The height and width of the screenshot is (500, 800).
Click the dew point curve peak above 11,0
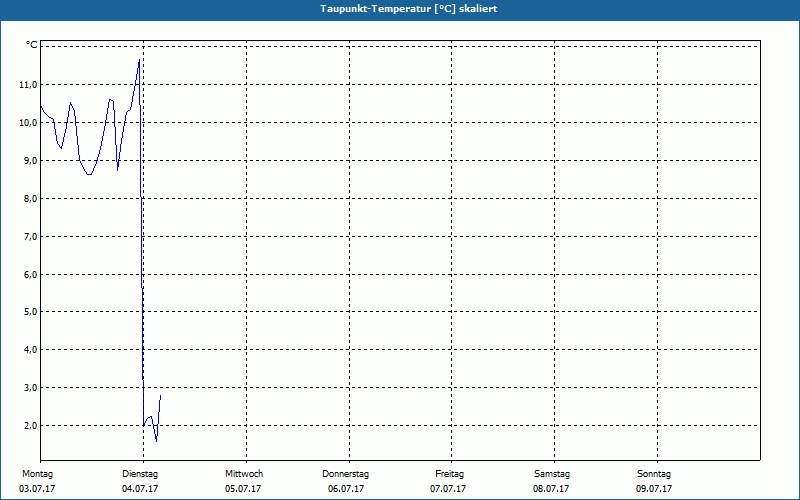139,60
